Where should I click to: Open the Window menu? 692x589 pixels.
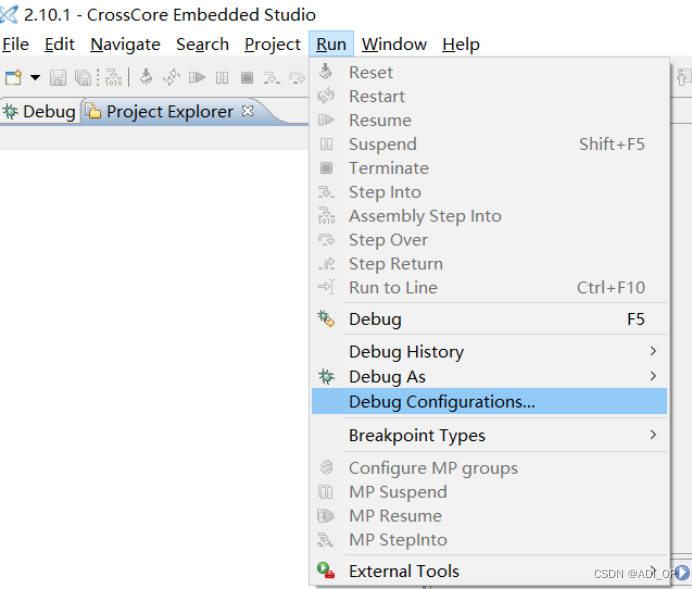point(394,44)
